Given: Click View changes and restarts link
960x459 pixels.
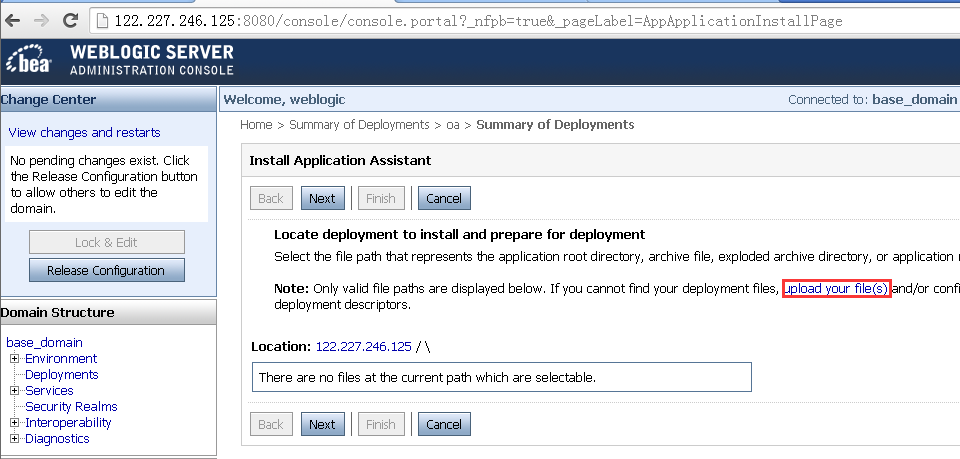Looking at the screenshot, I should click(x=84, y=132).
